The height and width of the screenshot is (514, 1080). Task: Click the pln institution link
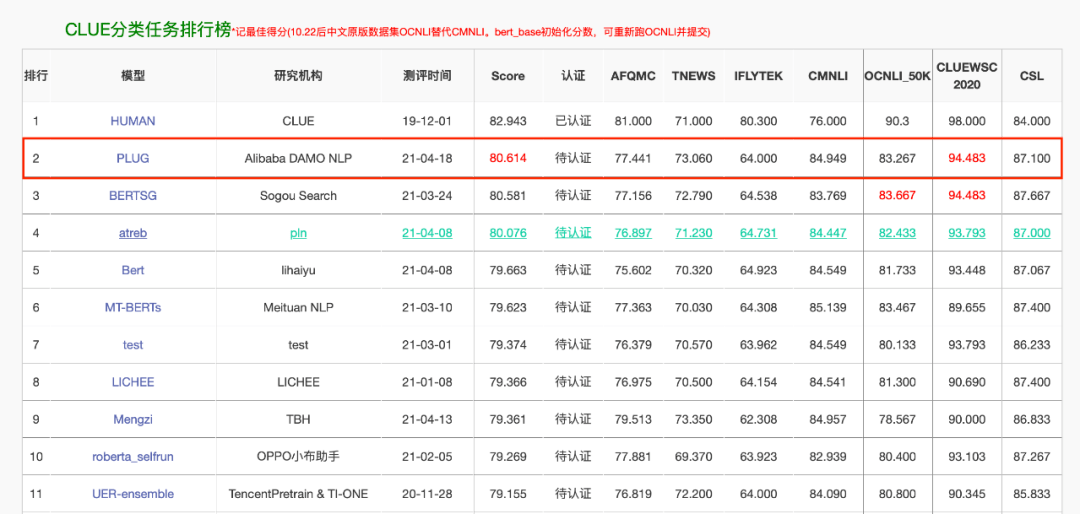(x=298, y=233)
